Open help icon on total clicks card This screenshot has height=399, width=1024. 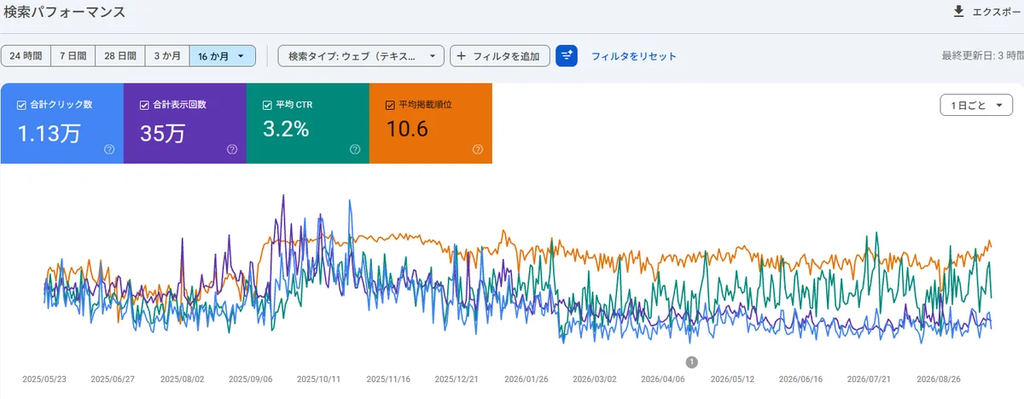pyautogui.click(x=109, y=150)
